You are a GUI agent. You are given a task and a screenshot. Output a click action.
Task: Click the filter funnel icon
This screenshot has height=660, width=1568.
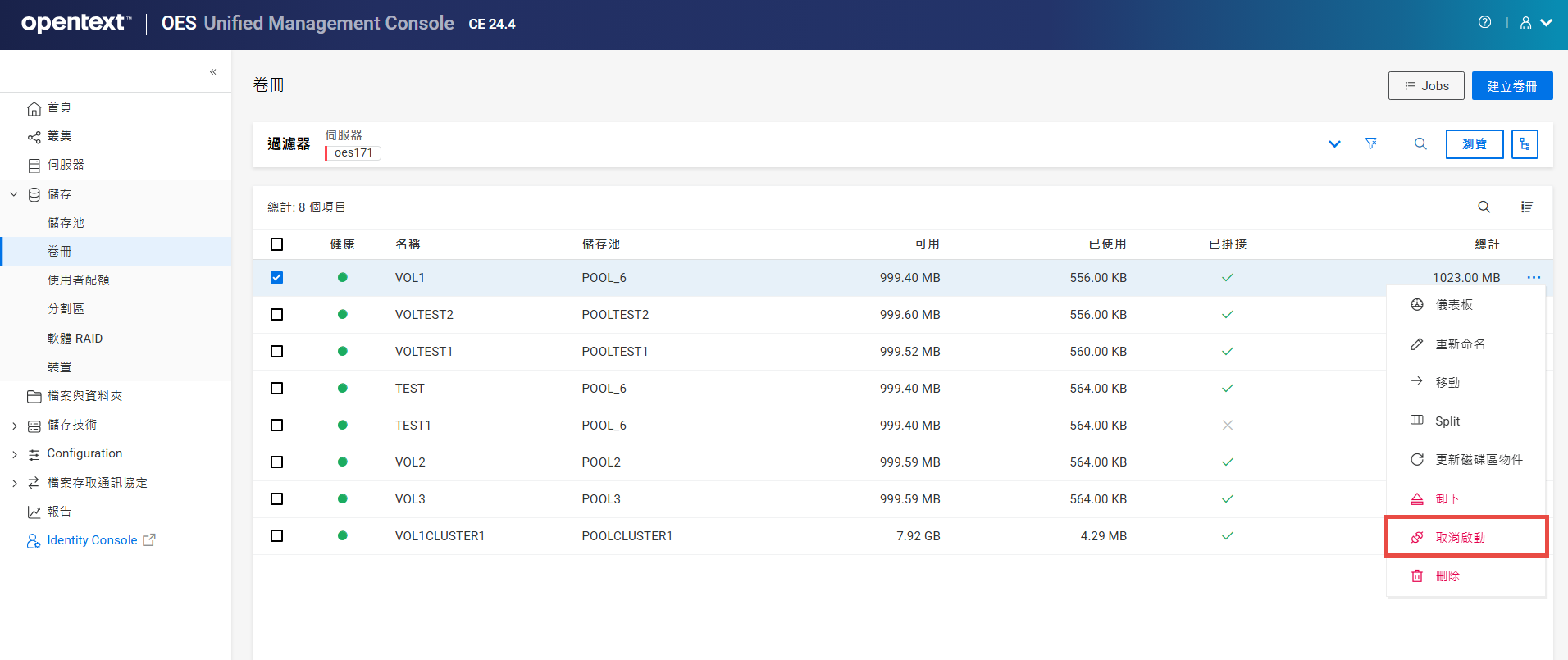tap(1370, 144)
